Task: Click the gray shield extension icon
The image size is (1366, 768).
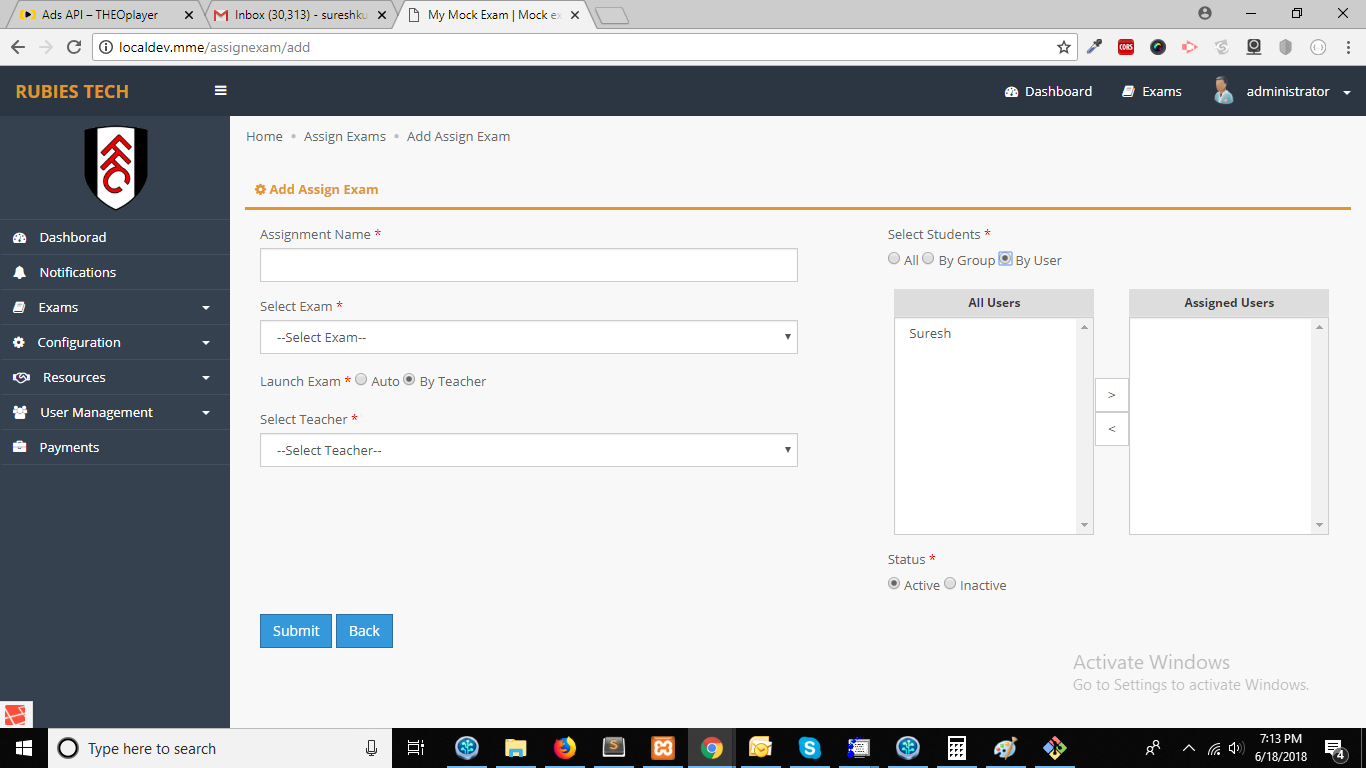Action: click(1286, 47)
